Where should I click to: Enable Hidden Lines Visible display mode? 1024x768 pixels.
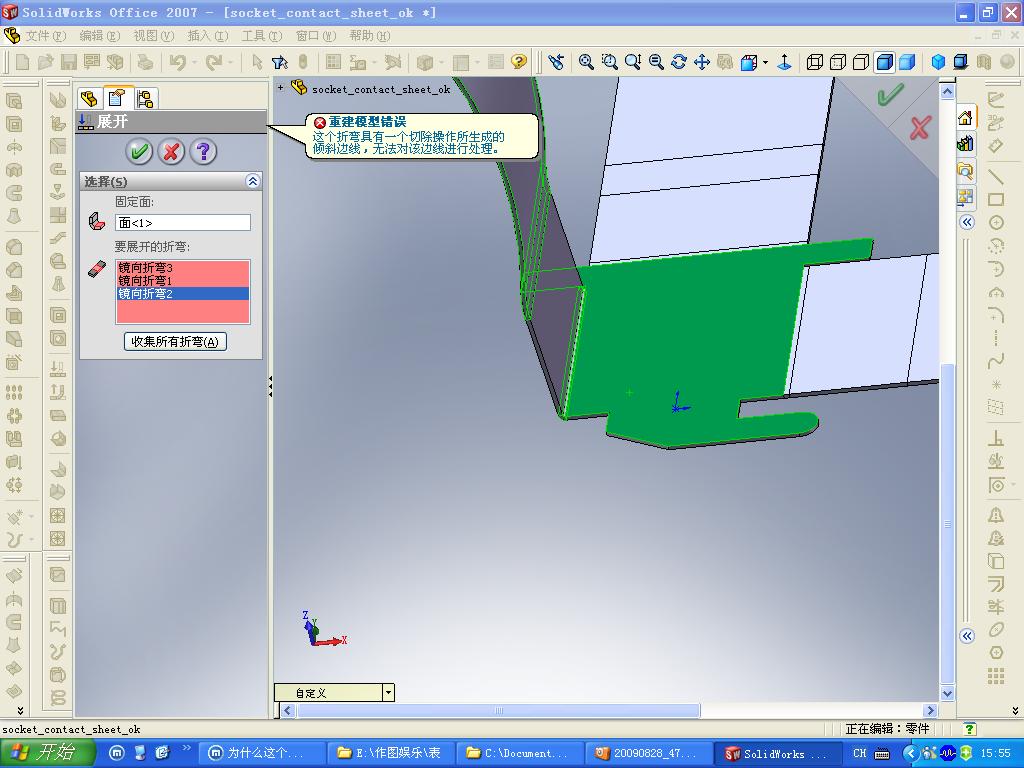tap(838, 62)
